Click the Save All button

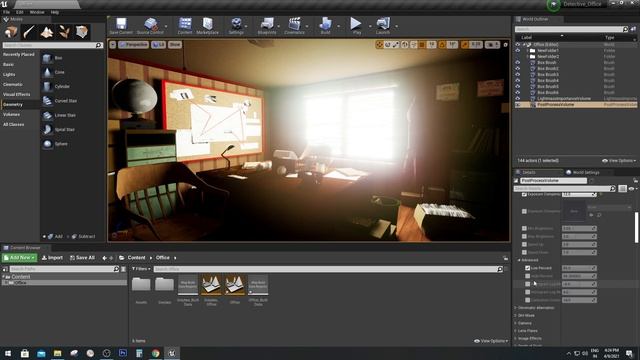[x=82, y=258]
